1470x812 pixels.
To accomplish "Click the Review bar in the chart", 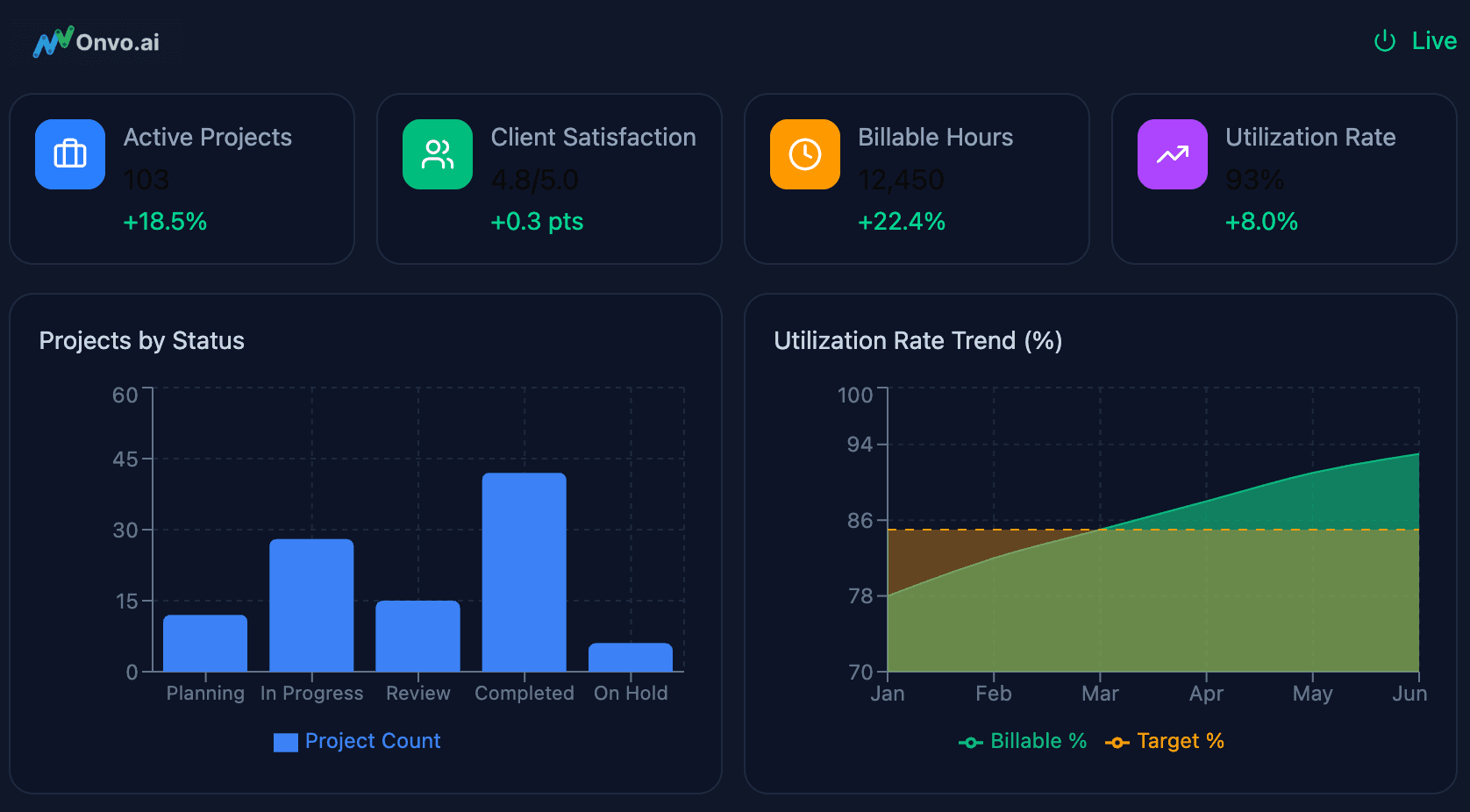I will coord(418,636).
